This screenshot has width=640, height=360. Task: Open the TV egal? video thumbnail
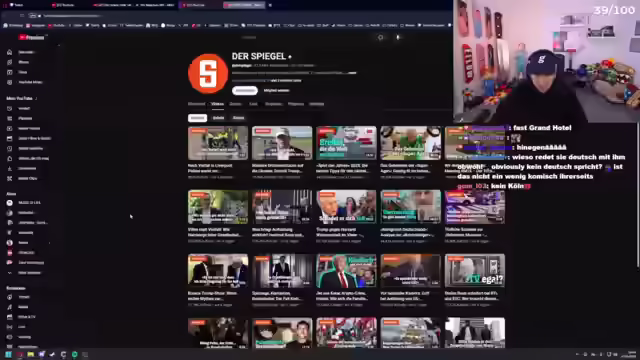(475, 271)
